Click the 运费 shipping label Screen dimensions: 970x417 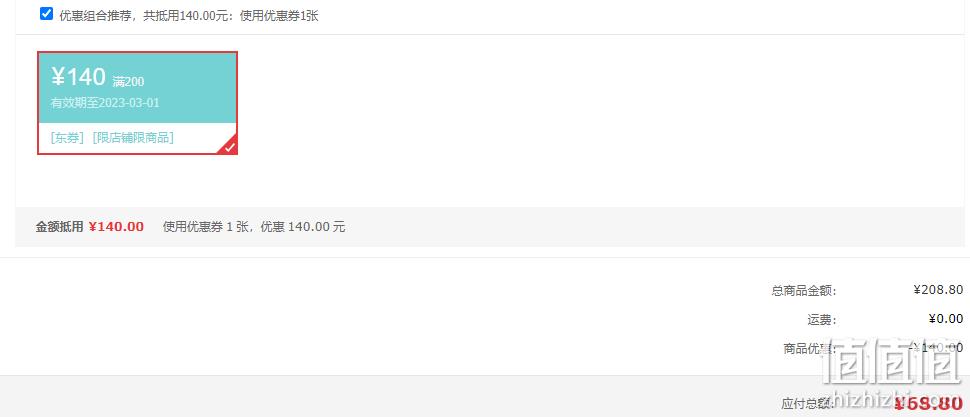point(822,320)
